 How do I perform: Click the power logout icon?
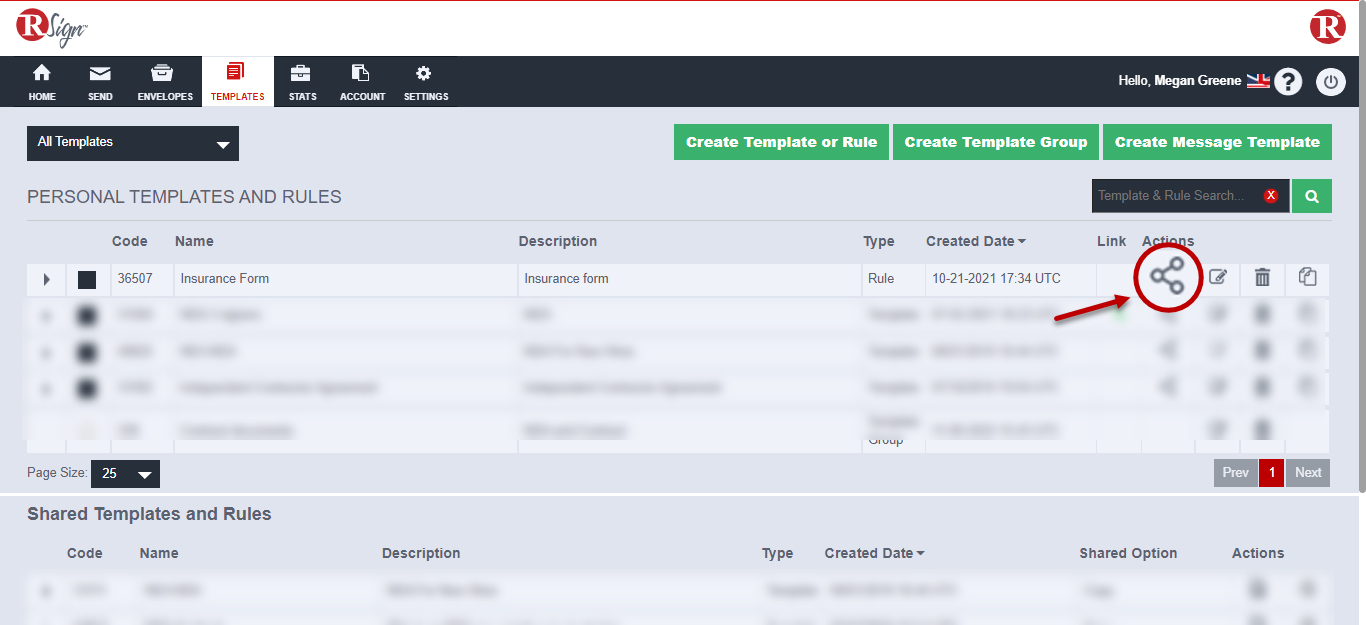pyautogui.click(x=1330, y=82)
